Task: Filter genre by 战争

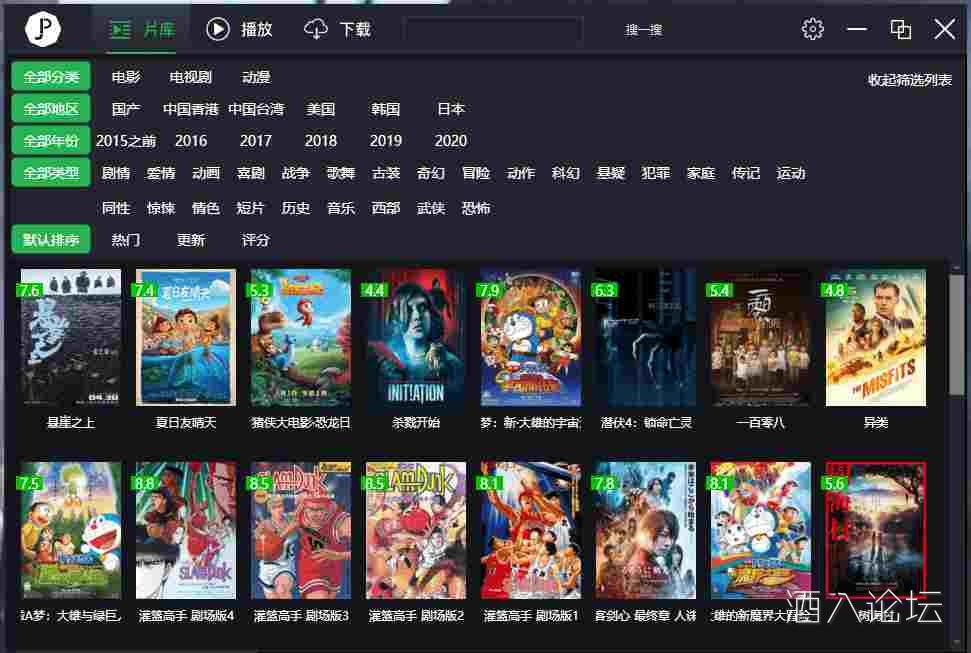Action: point(296,173)
